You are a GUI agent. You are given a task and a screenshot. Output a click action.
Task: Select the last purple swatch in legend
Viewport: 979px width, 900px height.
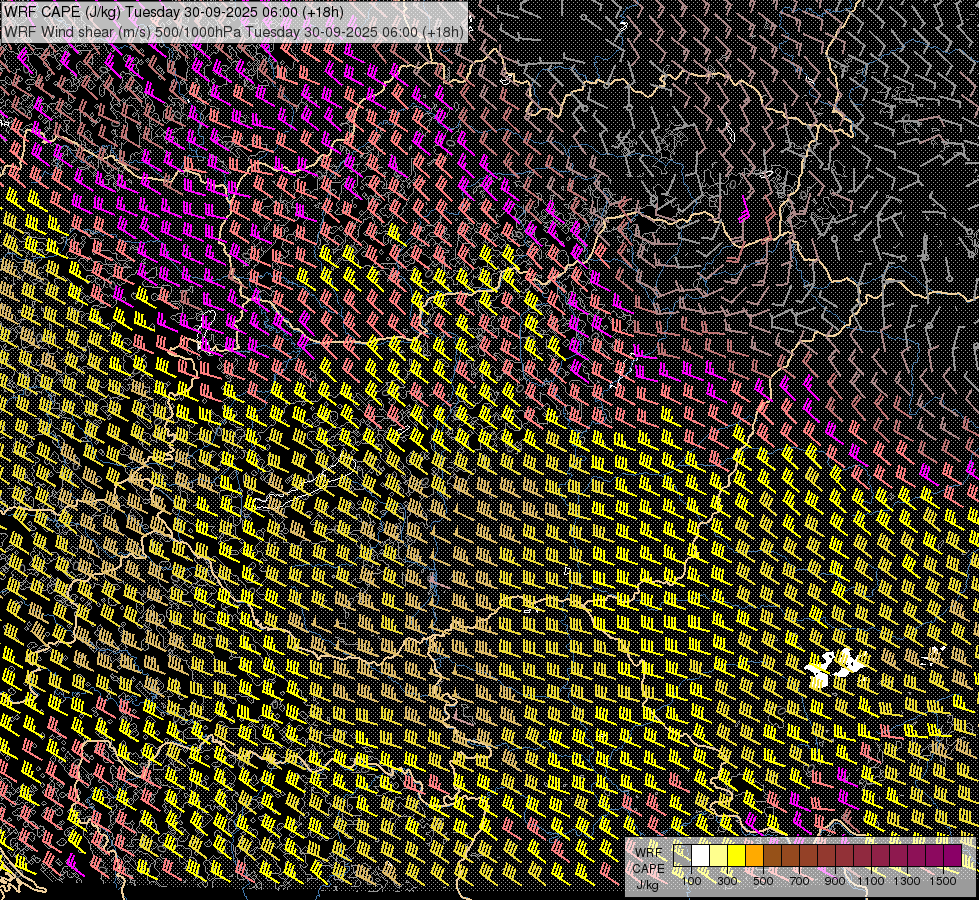click(952, 856)
